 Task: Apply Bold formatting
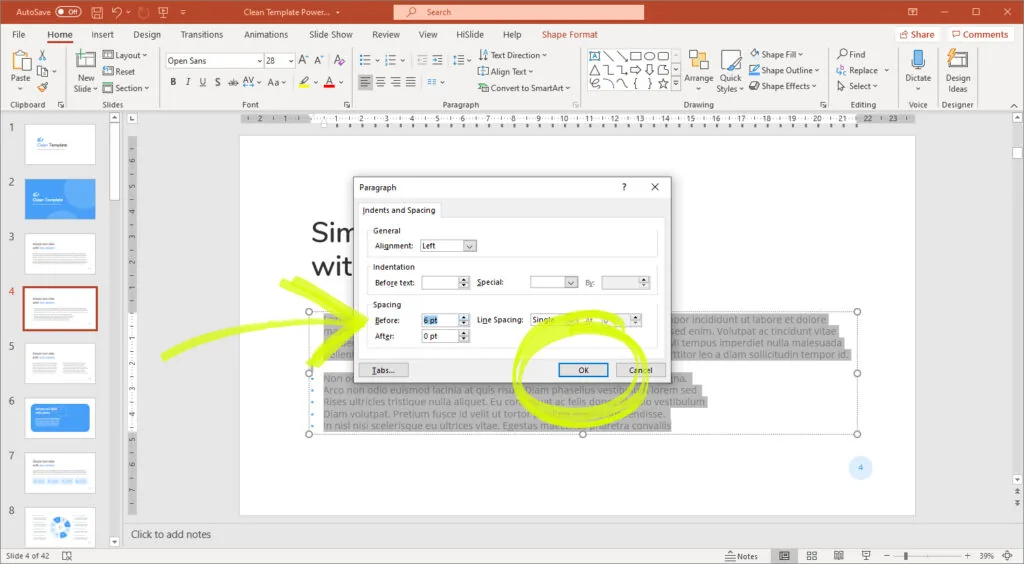(x=173, y=82)
